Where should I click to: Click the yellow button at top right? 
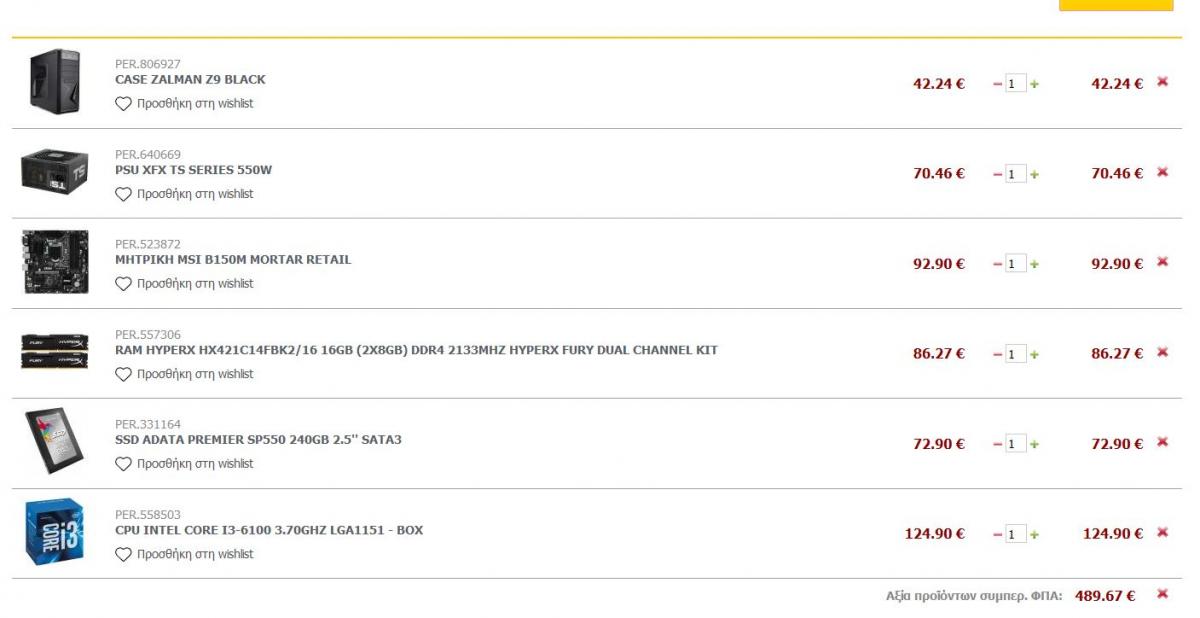[1116, 5]
